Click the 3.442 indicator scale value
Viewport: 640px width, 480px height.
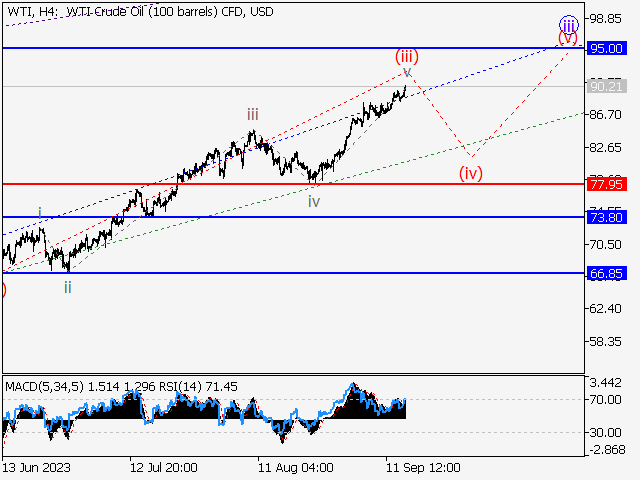[605, 383]
